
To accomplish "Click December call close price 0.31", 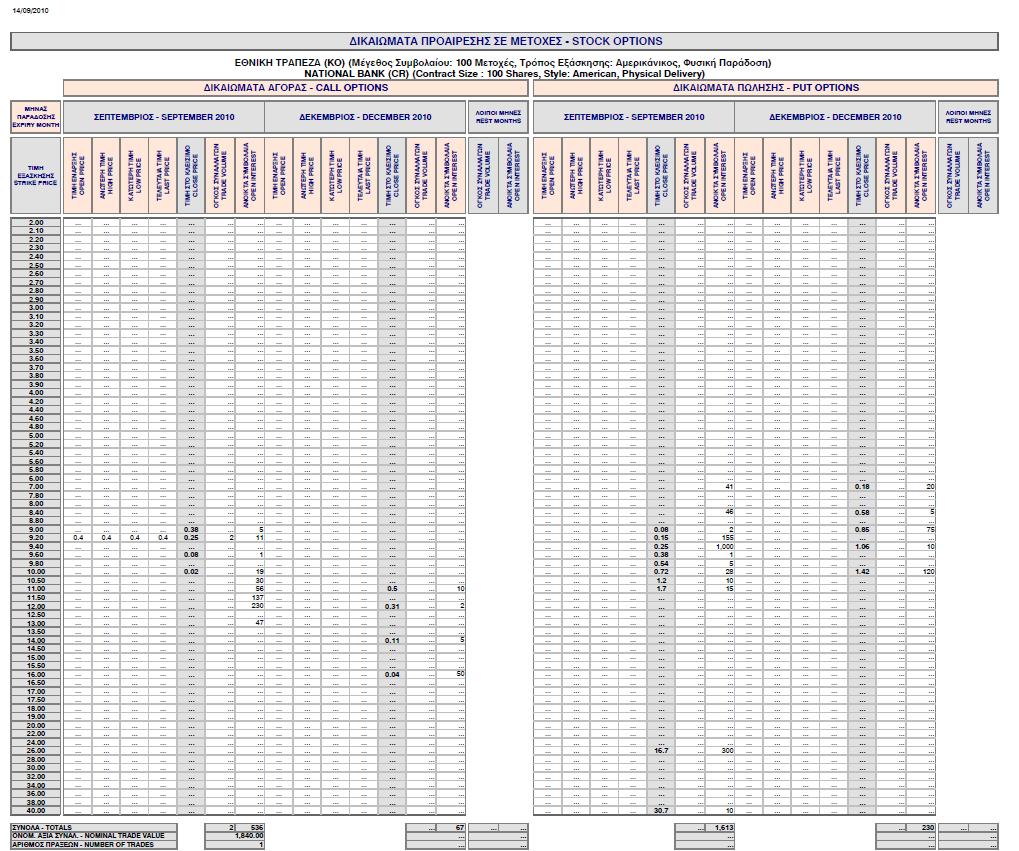I will click(x=392, y=606).
